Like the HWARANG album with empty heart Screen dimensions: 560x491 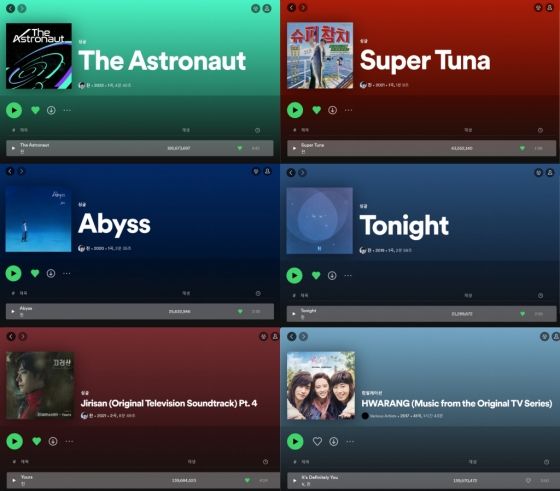(x=317, y=441)
